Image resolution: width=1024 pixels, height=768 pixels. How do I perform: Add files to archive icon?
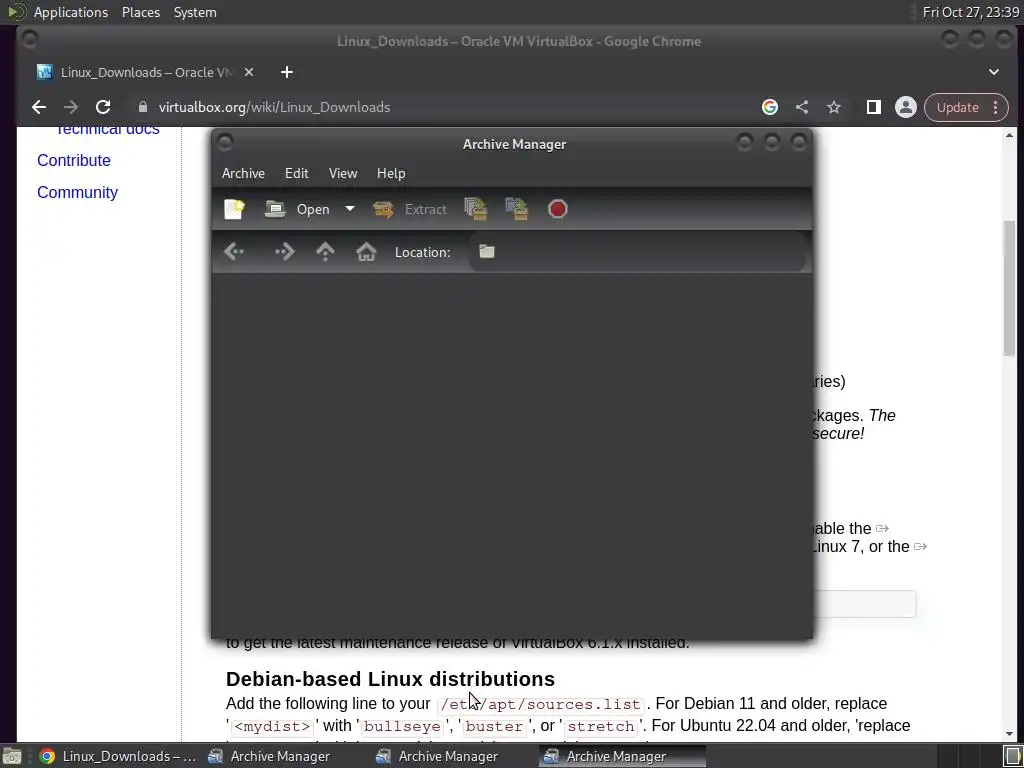click(x=476, y=209)
